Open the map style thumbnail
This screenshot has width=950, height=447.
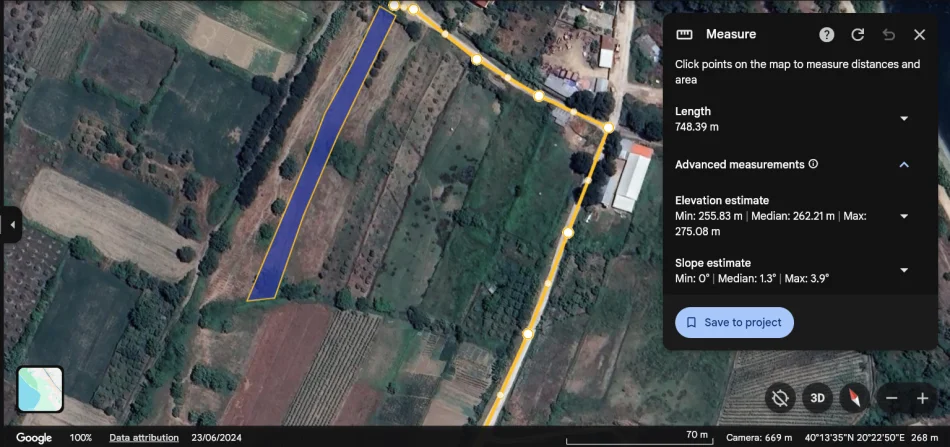(x=40, y=389)
